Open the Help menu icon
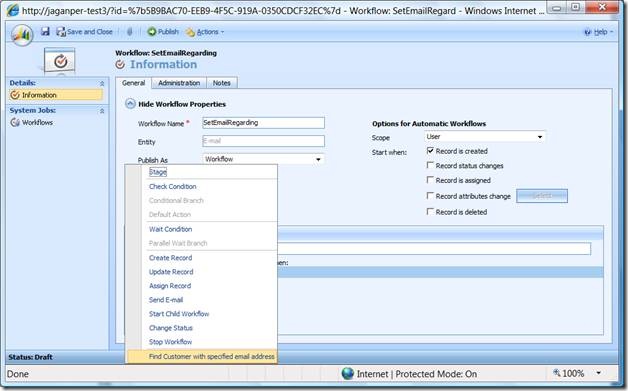This screenshot has width=628, height=391. coord(588,32)
